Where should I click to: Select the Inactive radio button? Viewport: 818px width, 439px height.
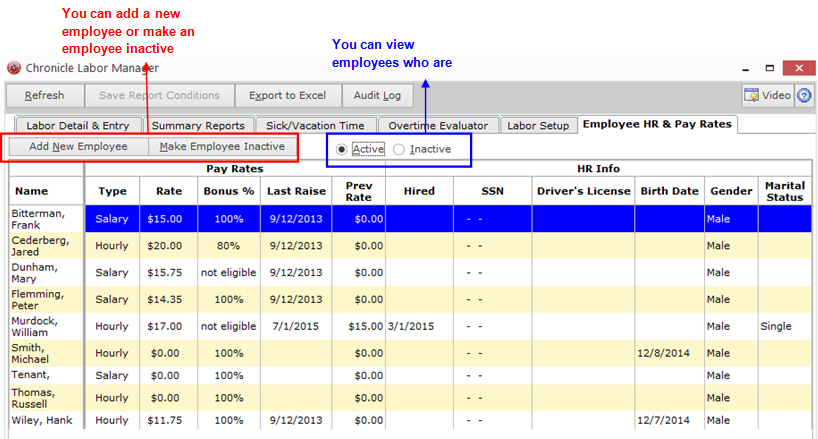tap(399, 150)
